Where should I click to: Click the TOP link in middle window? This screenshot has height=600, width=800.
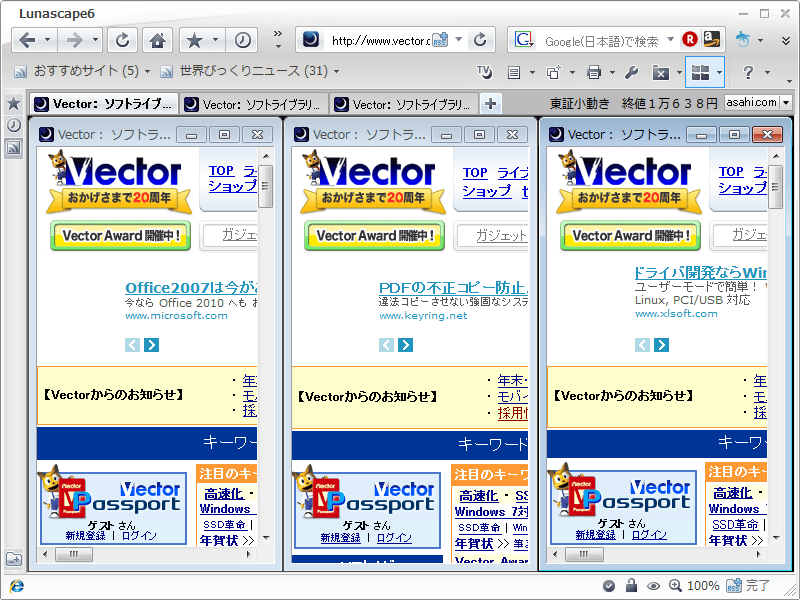pyautogui.click(x=475, y=173)
